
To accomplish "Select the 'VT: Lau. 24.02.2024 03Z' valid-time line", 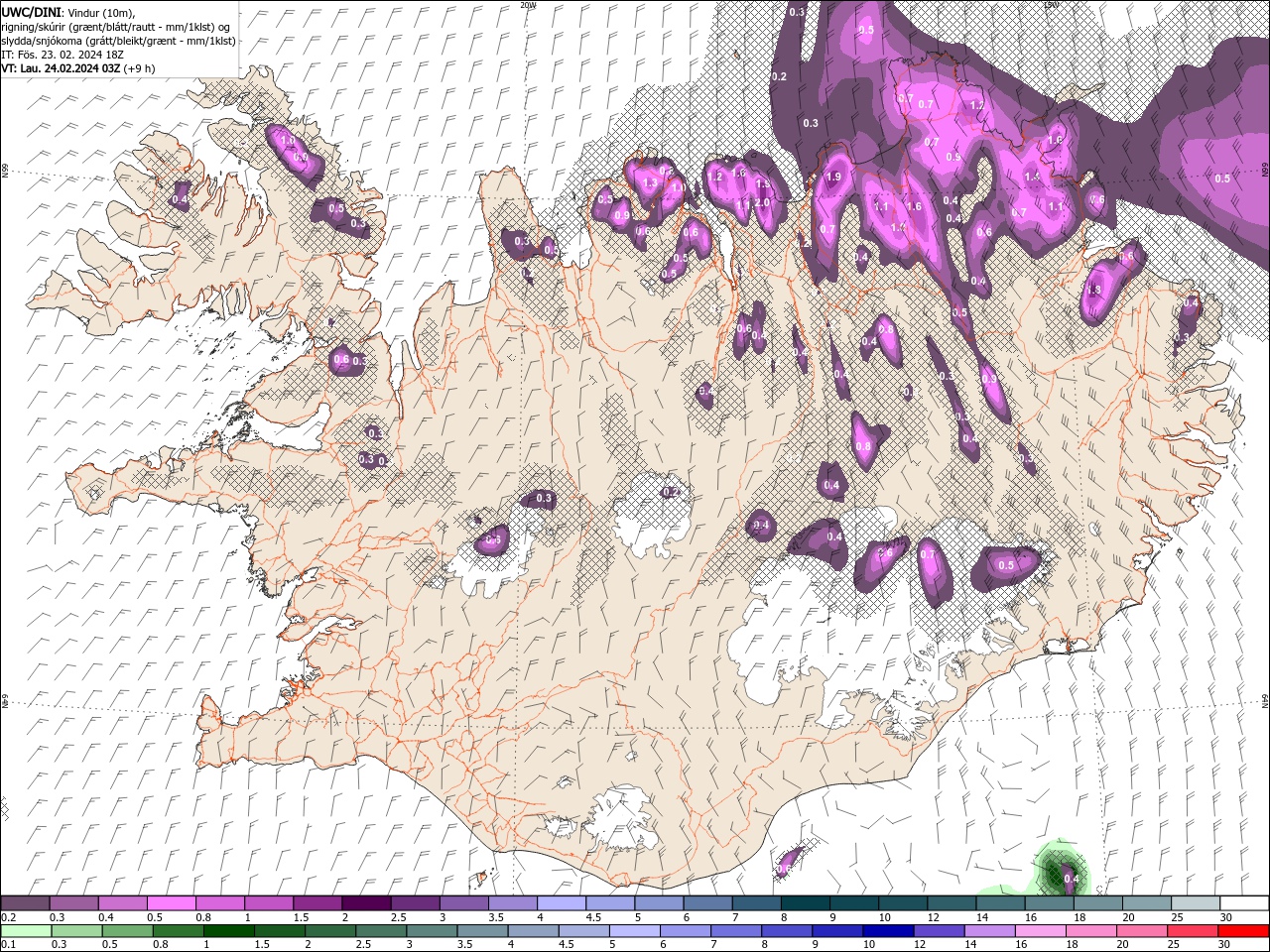I will pyautogui.click(x=61, y=68).
